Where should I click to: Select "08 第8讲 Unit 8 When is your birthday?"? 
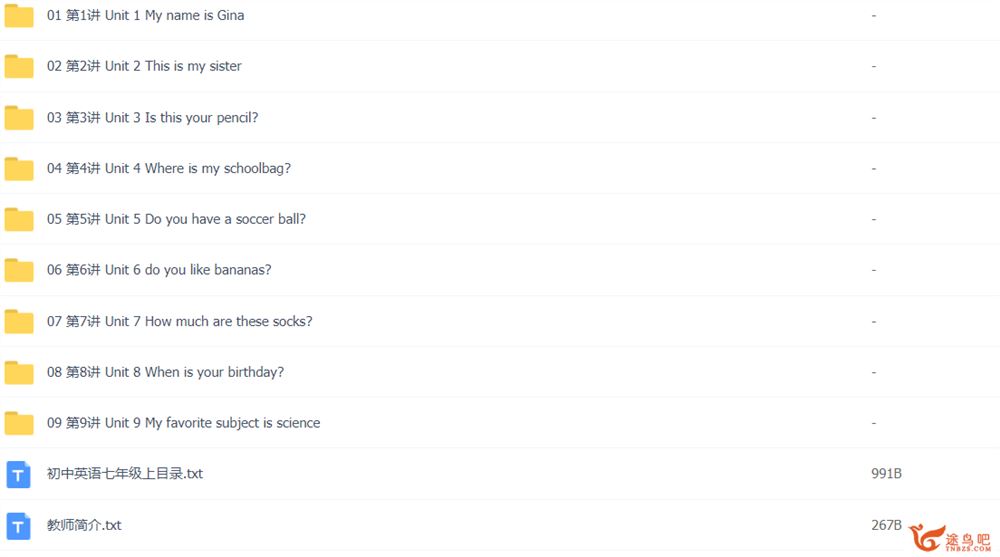(x=166, y=372)
